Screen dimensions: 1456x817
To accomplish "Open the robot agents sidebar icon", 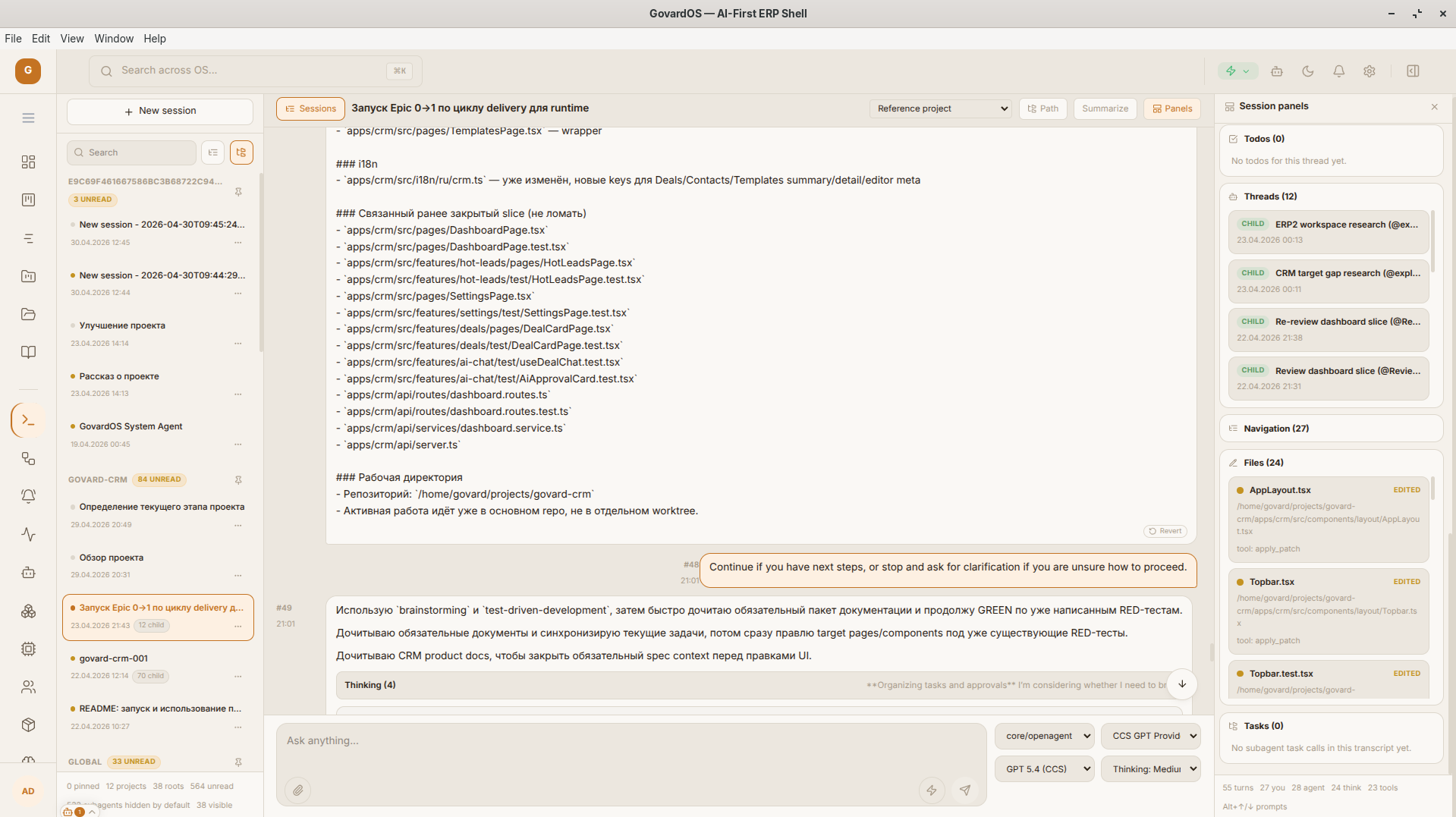I will point(28,573).
